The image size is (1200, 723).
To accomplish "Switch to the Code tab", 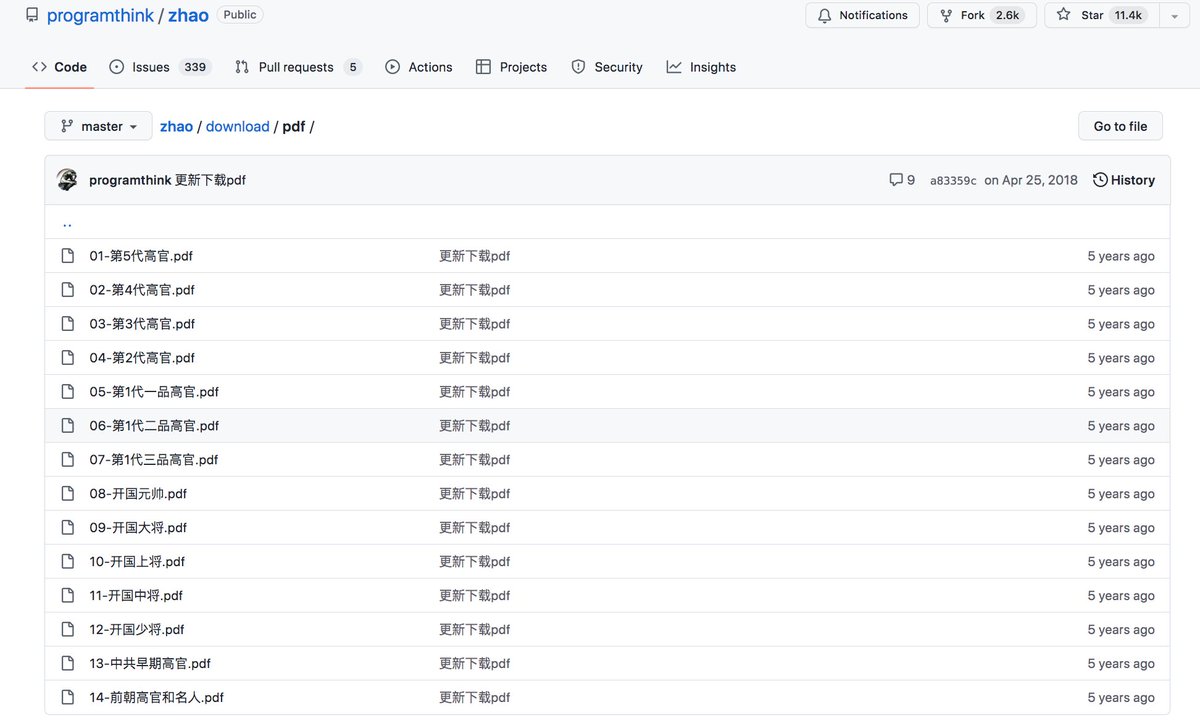I will tap(59, 67).
